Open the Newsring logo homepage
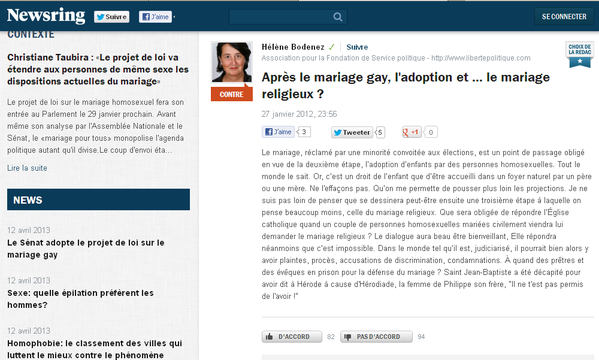This screenshot has height=360, width=599. (x=46, y=16)
